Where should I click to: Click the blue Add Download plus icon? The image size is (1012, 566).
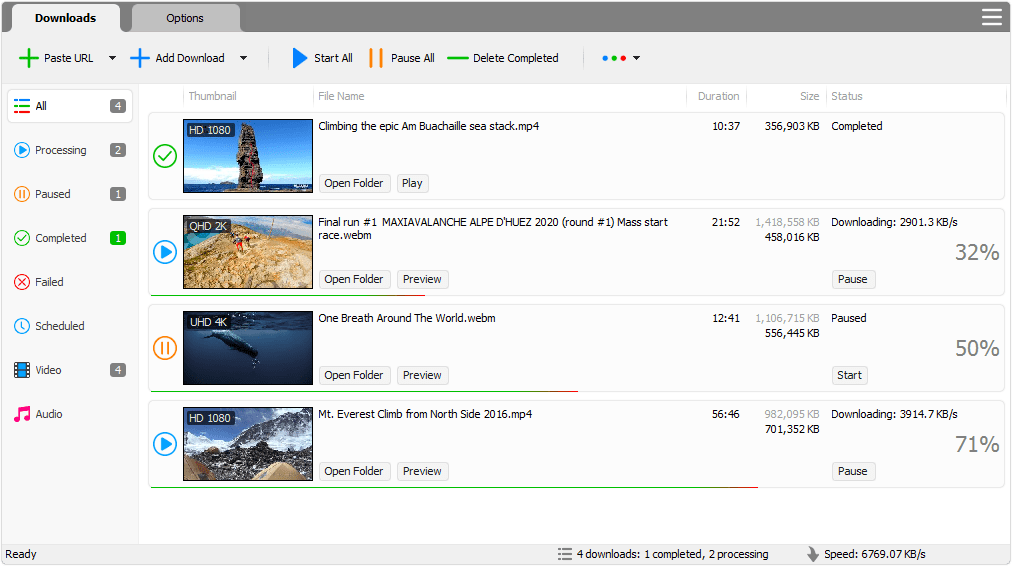pos(140,58)
